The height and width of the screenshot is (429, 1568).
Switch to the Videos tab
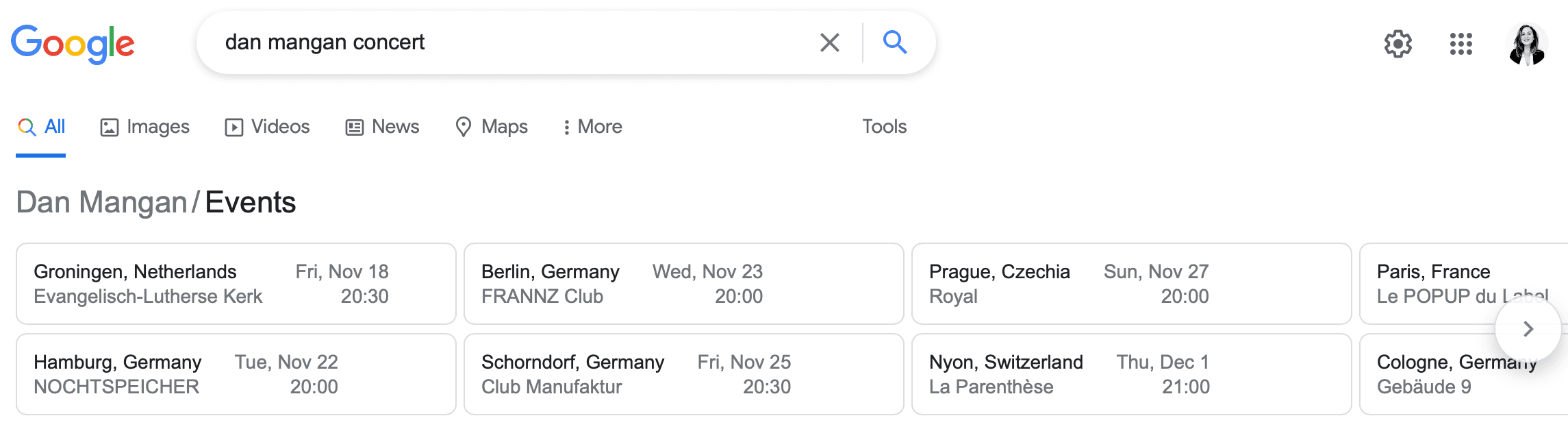267,127
